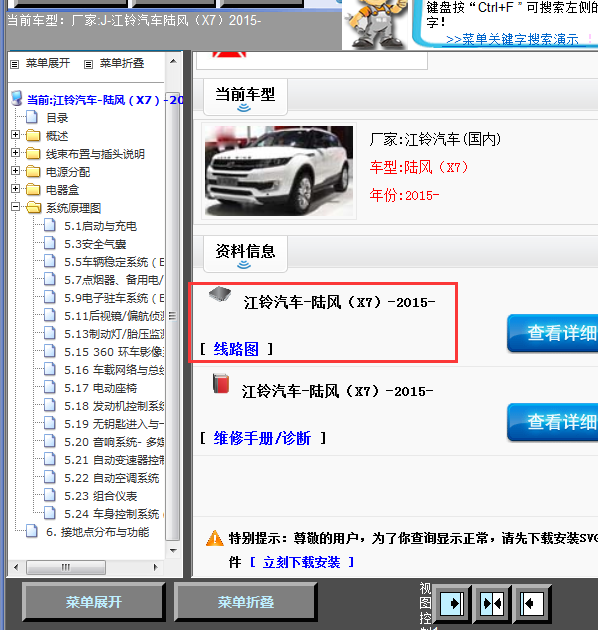Click the bottom 菜单展开 button

(x=94, y=601)
